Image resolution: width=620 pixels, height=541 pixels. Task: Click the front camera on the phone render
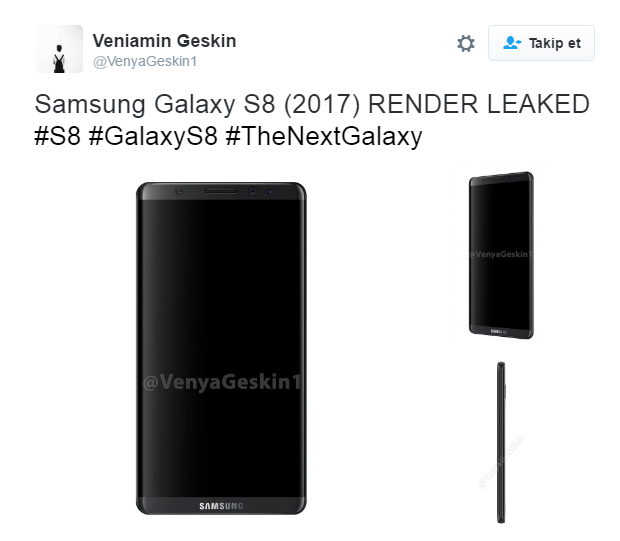coord(253,191)
